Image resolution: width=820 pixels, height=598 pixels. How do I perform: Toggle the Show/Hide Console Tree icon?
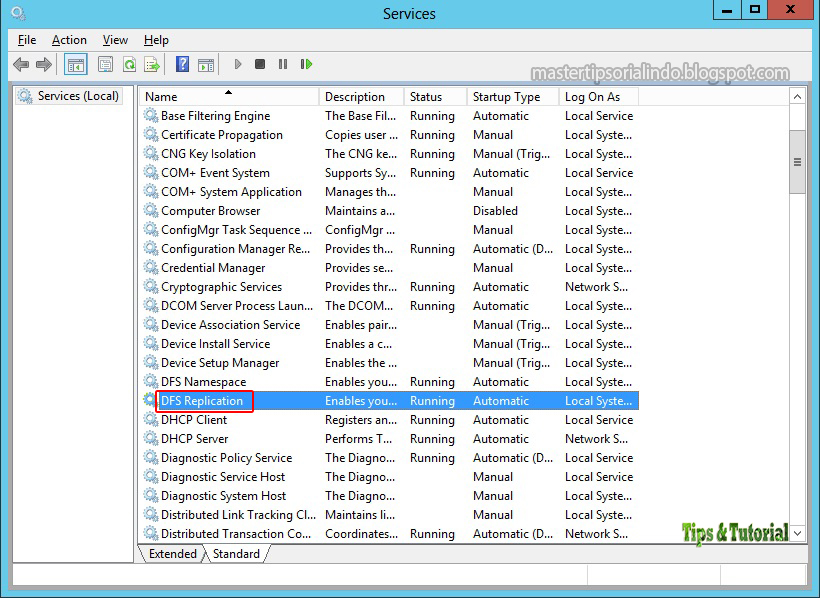75,64
